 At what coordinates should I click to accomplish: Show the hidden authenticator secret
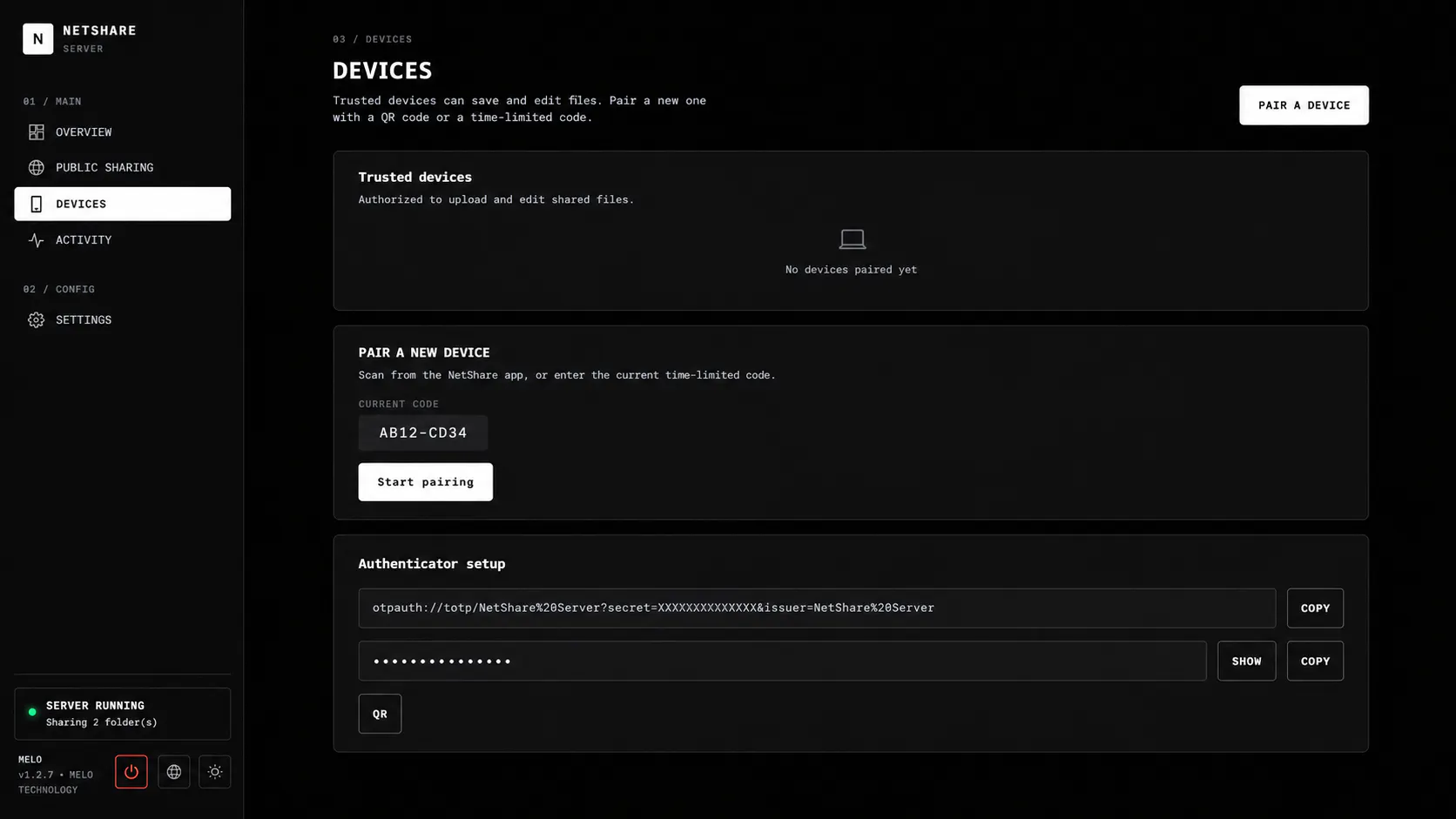click(x=1246, y=661)
